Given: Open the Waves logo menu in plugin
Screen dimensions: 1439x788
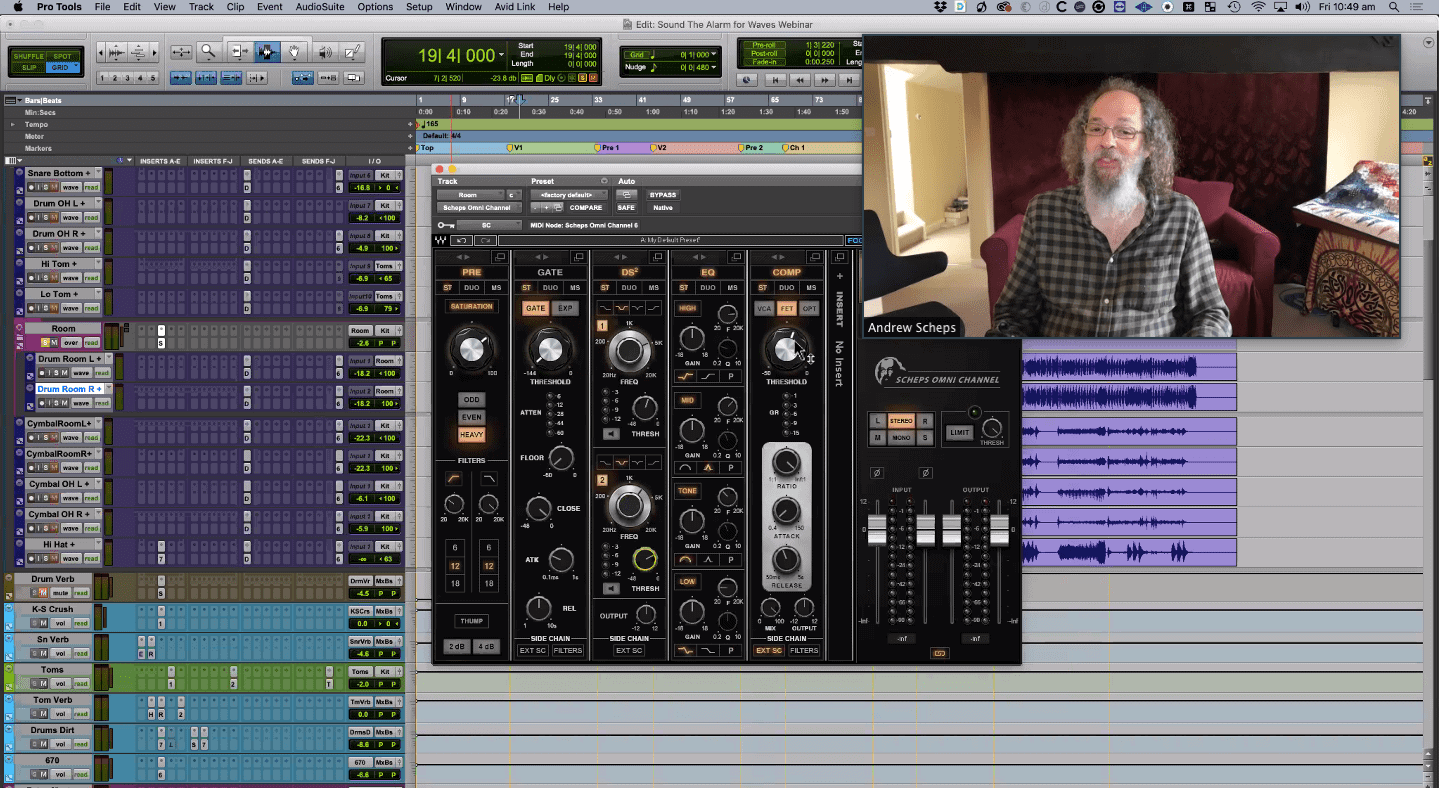Looking at the screenshot, I should [441, 240].
